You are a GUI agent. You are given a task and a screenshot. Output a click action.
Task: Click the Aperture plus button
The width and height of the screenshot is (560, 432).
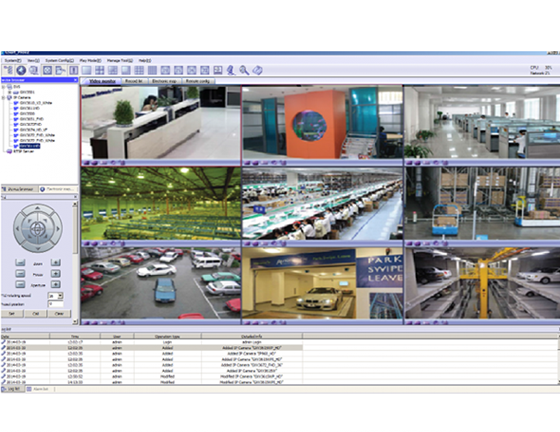pos(55,285)
